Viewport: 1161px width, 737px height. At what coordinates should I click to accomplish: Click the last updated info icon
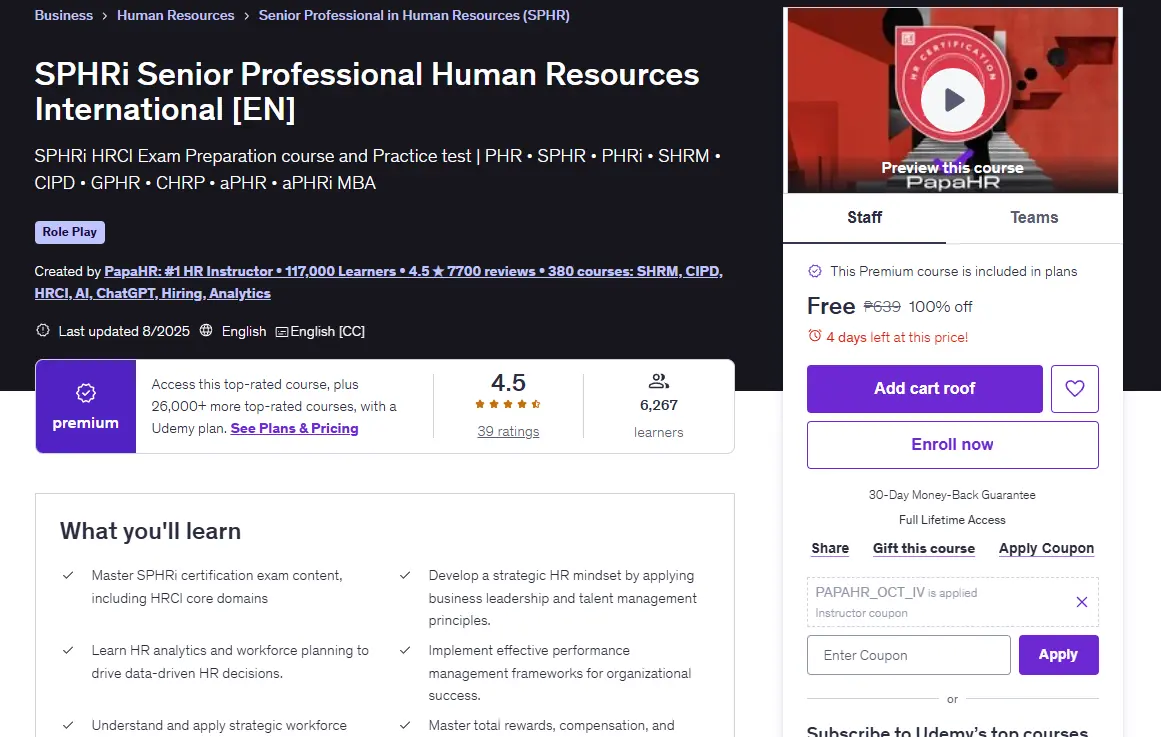[43, 330]
